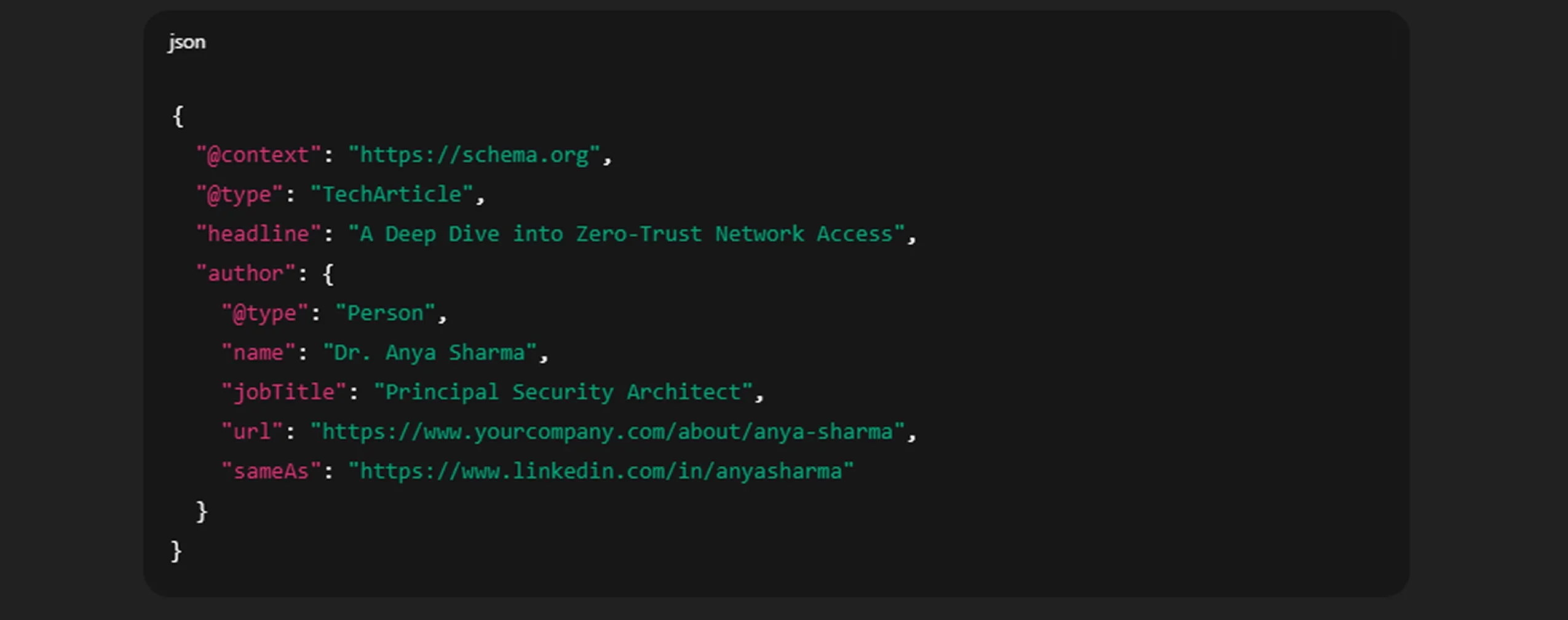Click the "name" key
The width and height of the screenshot is (1568, 620).
pyautogui.click(x=258, y=353)
